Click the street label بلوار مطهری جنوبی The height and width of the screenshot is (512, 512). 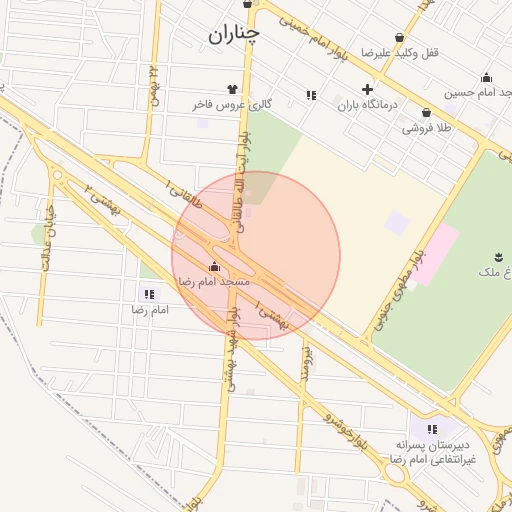click(x=398, y=290)
